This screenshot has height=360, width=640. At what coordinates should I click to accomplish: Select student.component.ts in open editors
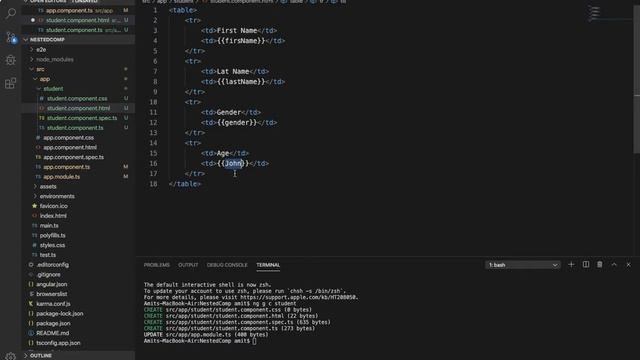74,30
